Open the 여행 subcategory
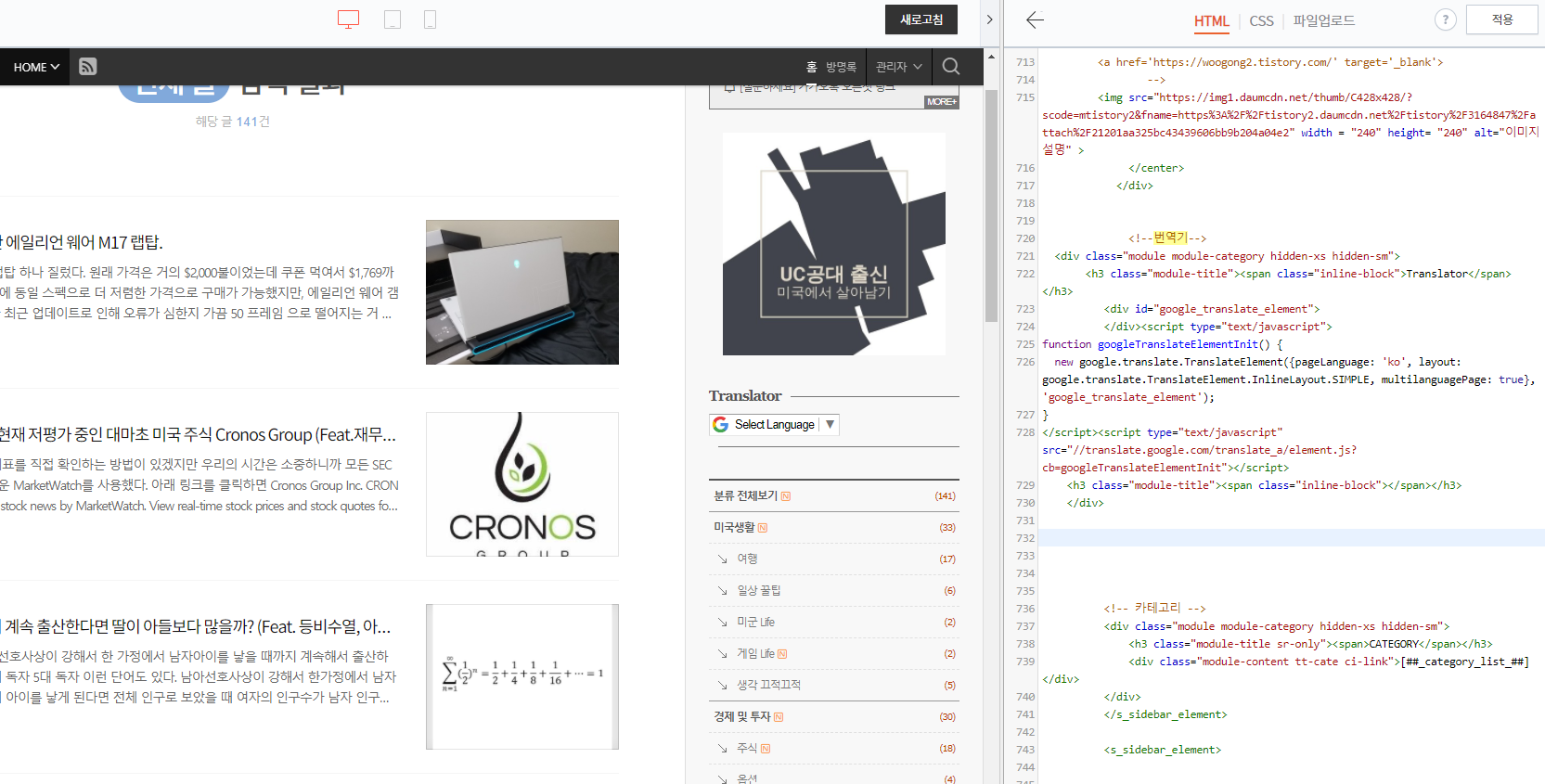The height and width of the screenshot is (784, 1545). click(747, 559)
